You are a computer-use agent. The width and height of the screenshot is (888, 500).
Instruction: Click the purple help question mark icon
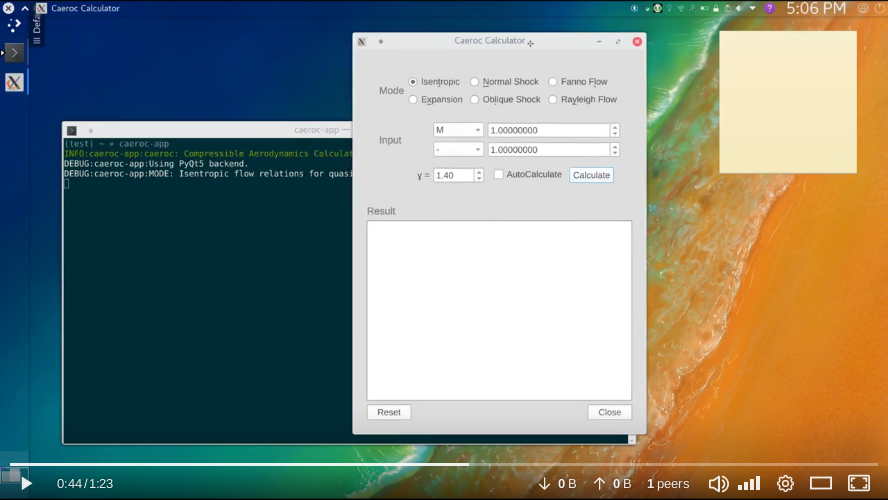tap(770, 8)
